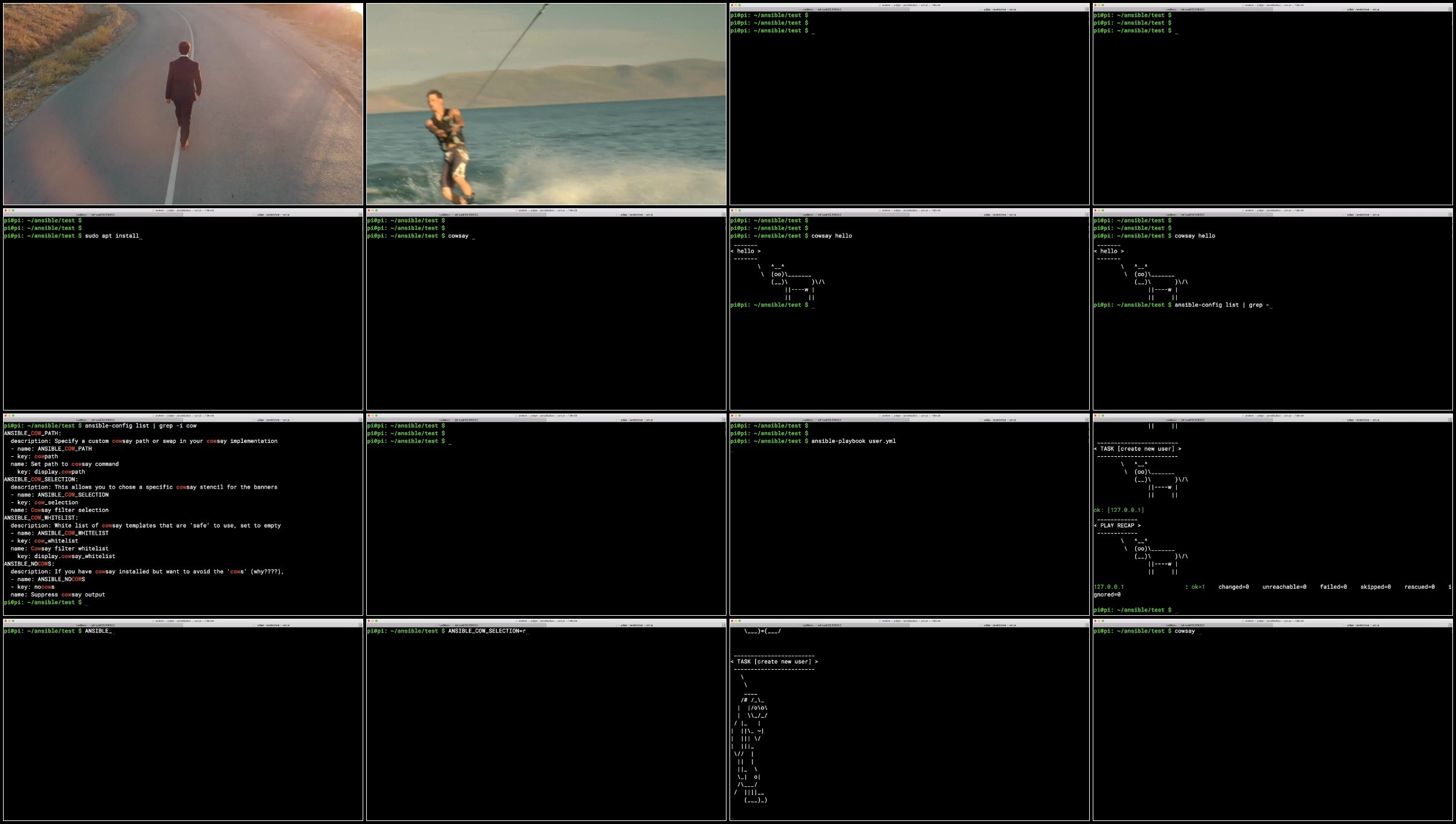Click the typed 'sudo apt install' command
This screenshot has height=824, width=1456.
pyautogui.click(x=113, y=236)
